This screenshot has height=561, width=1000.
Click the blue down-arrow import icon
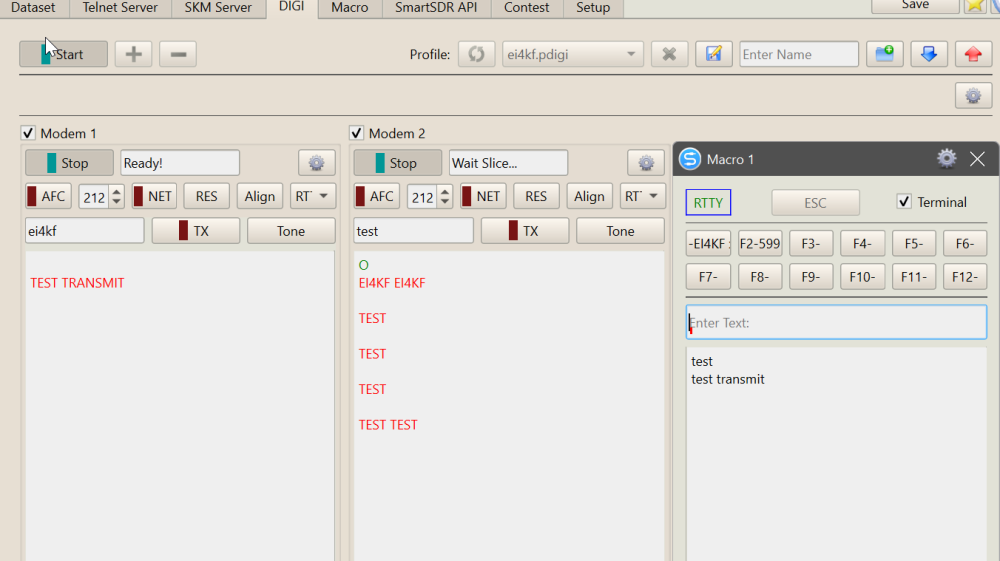click(929, 54)
